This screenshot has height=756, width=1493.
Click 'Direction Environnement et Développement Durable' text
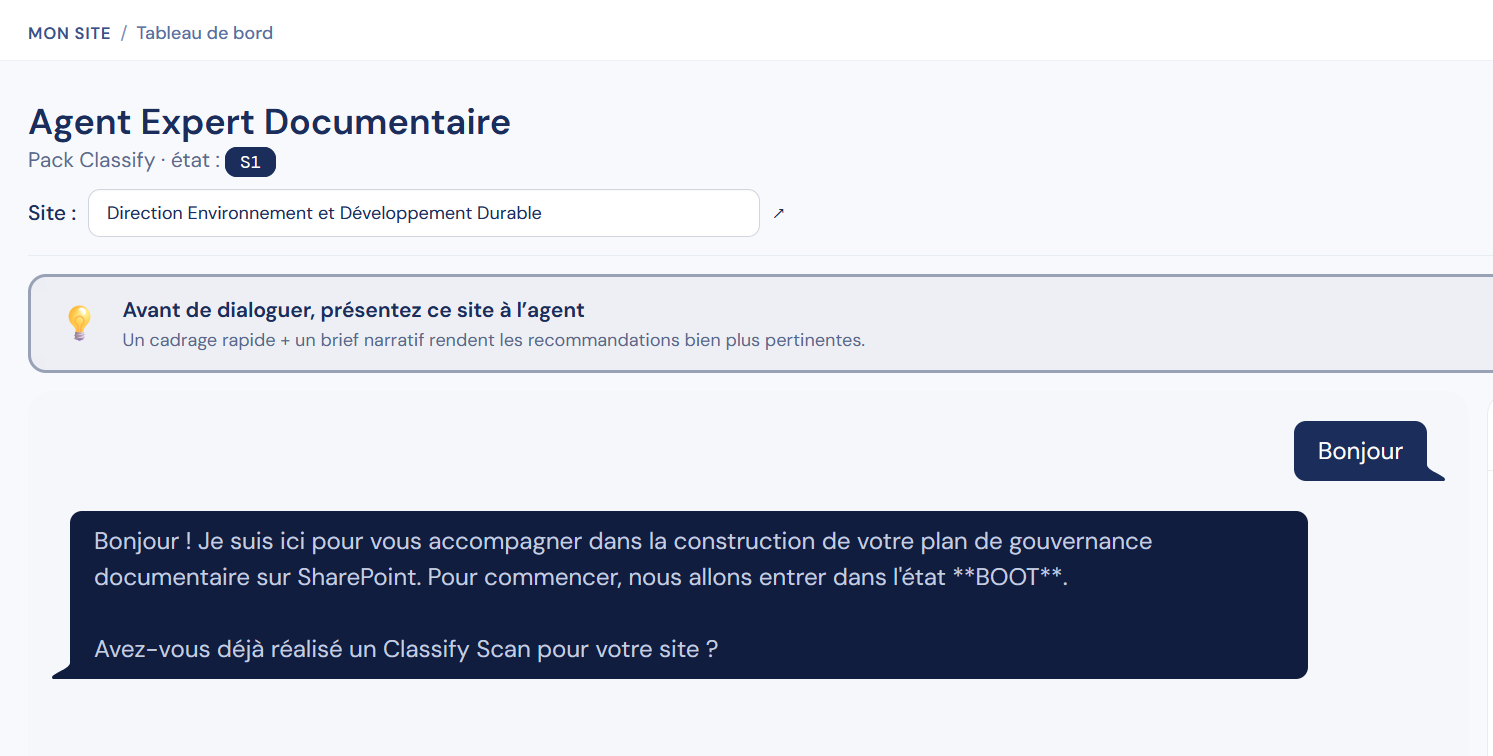[x=324, y=213]
